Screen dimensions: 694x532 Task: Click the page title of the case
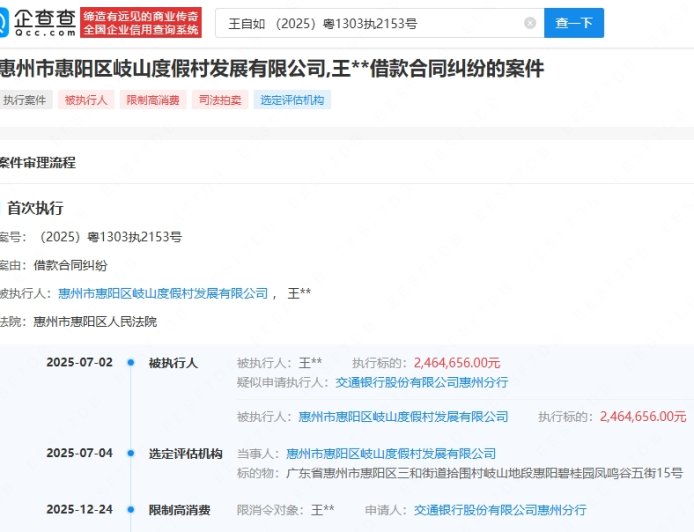[272, 69]
